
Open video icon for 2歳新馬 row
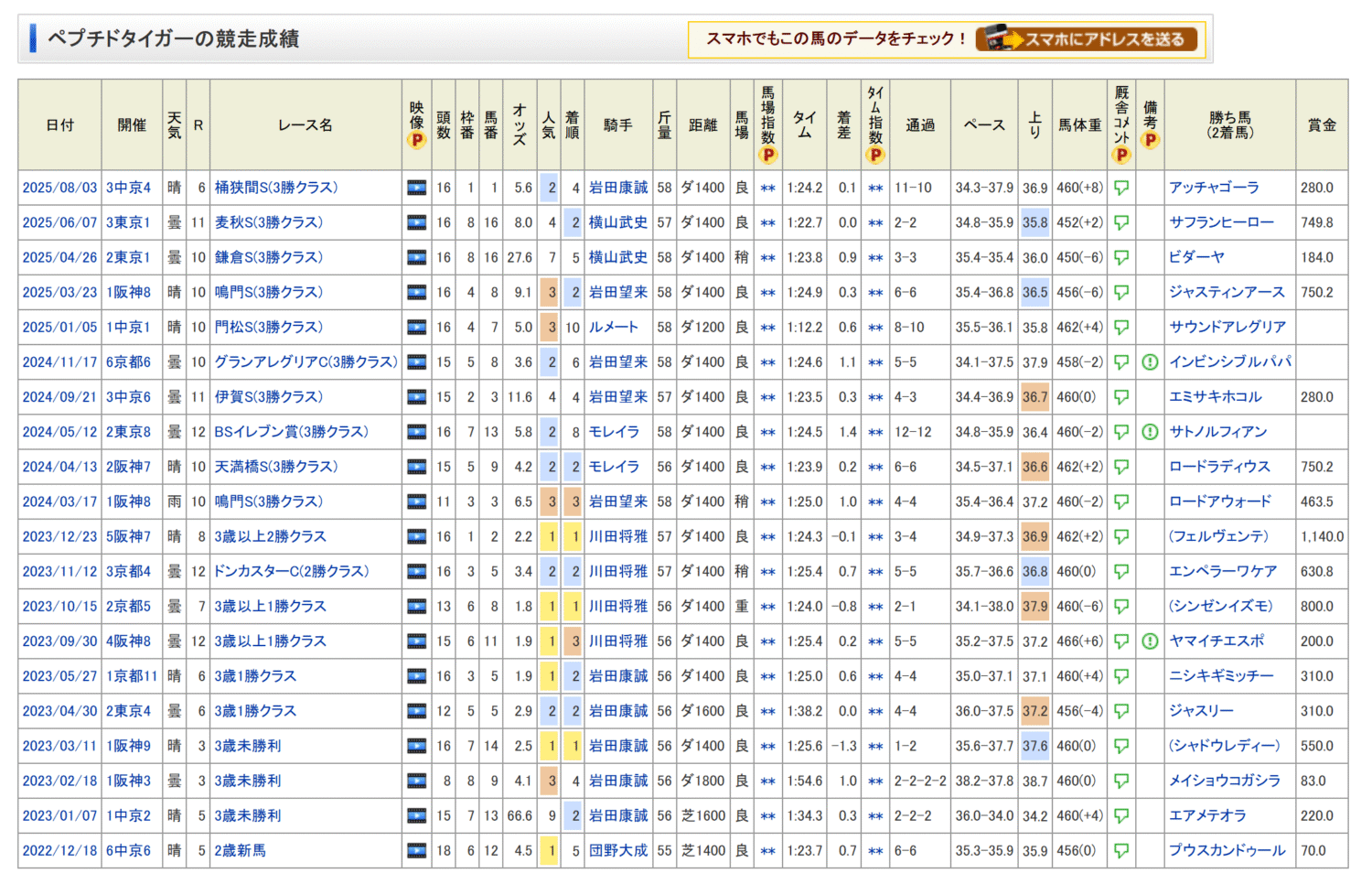pyautogui.click(x=416, y=851)
